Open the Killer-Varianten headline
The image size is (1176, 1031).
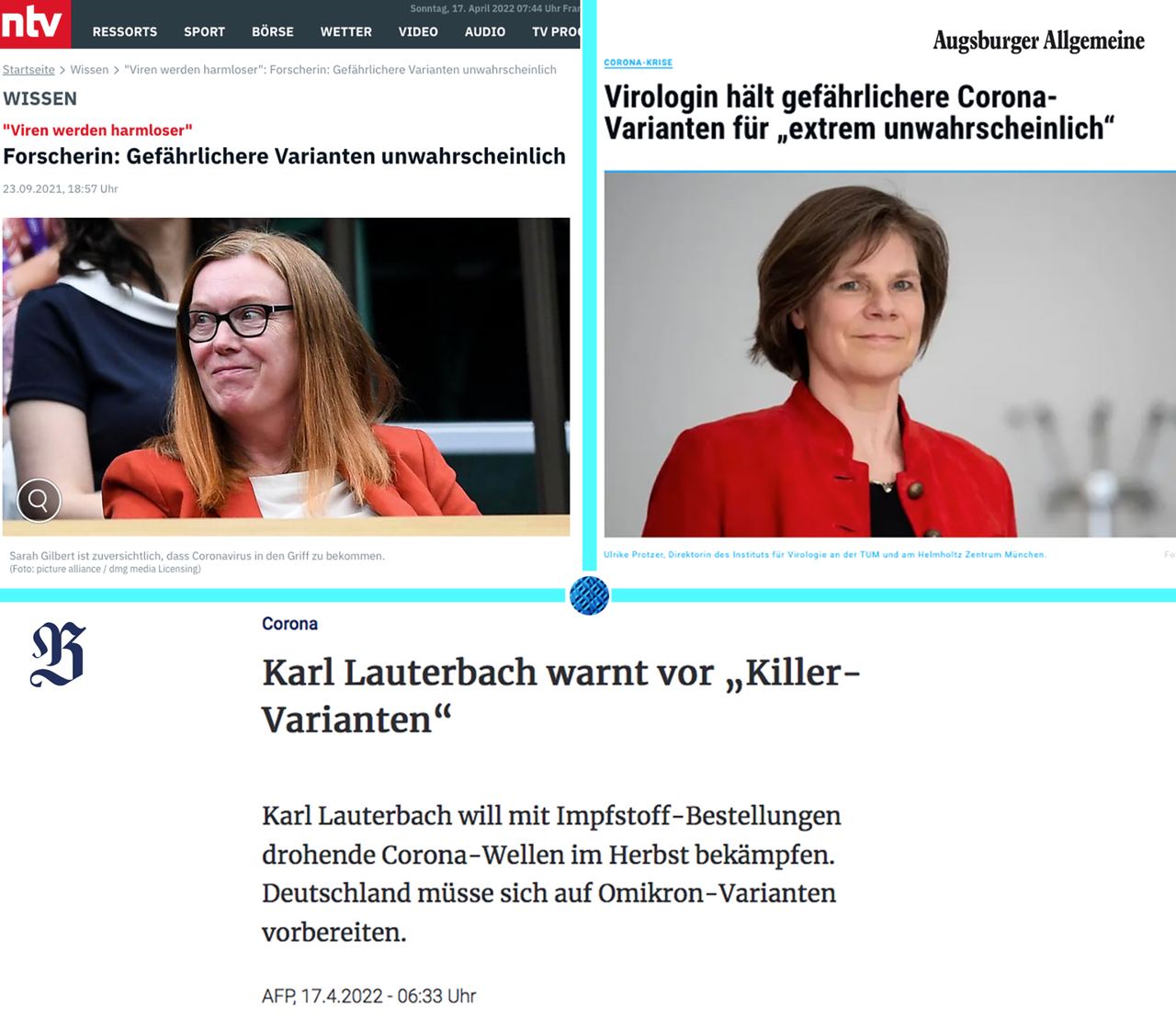click(560, 696)
